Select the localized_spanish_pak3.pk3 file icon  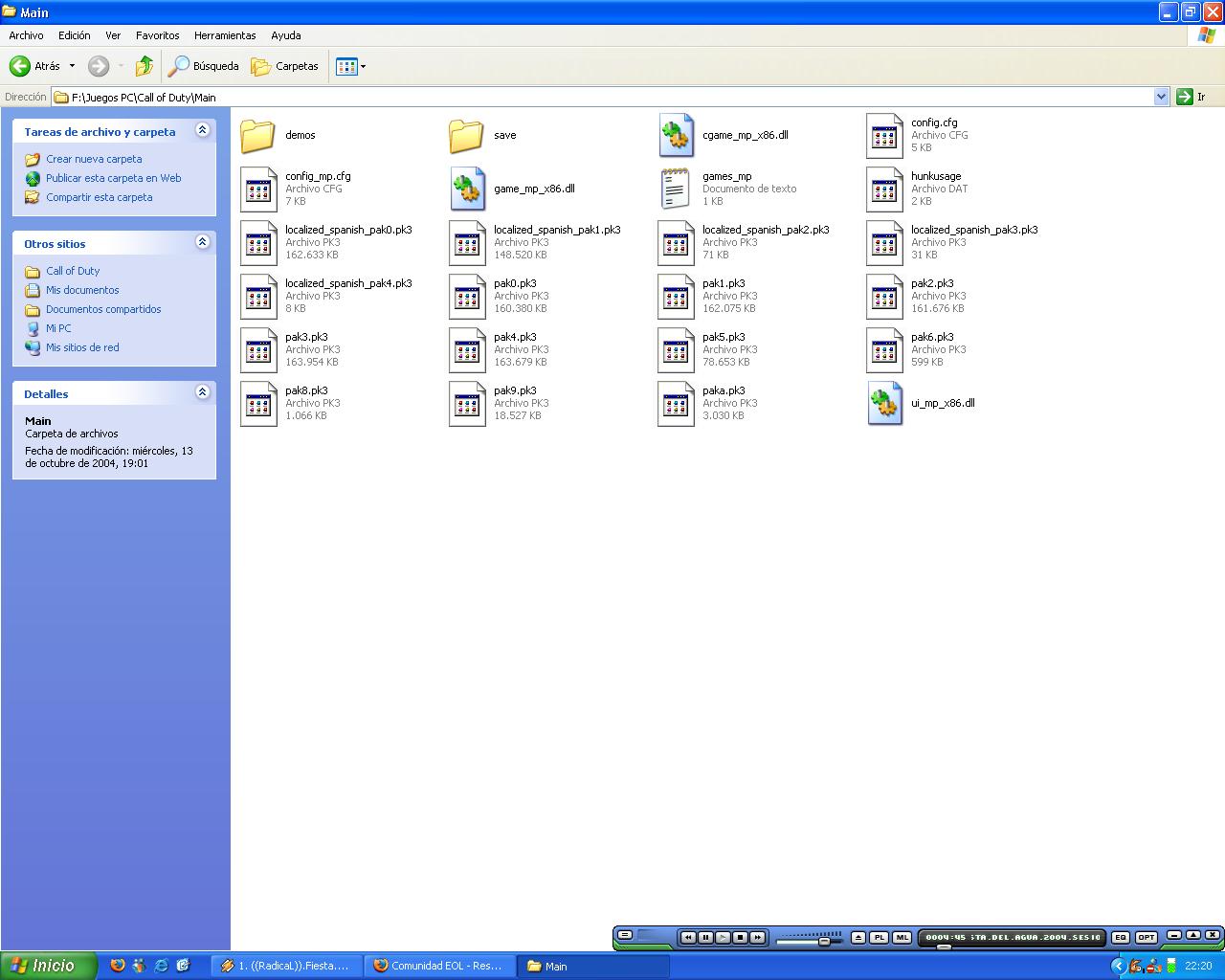(884, 243)
